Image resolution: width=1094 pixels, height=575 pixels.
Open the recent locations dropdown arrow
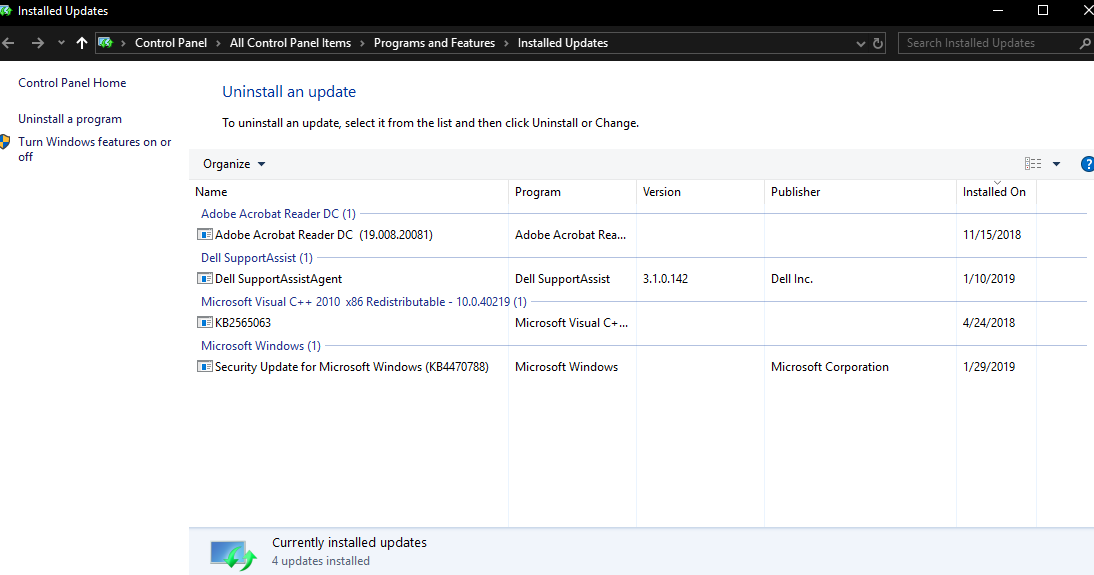point(61,43)
